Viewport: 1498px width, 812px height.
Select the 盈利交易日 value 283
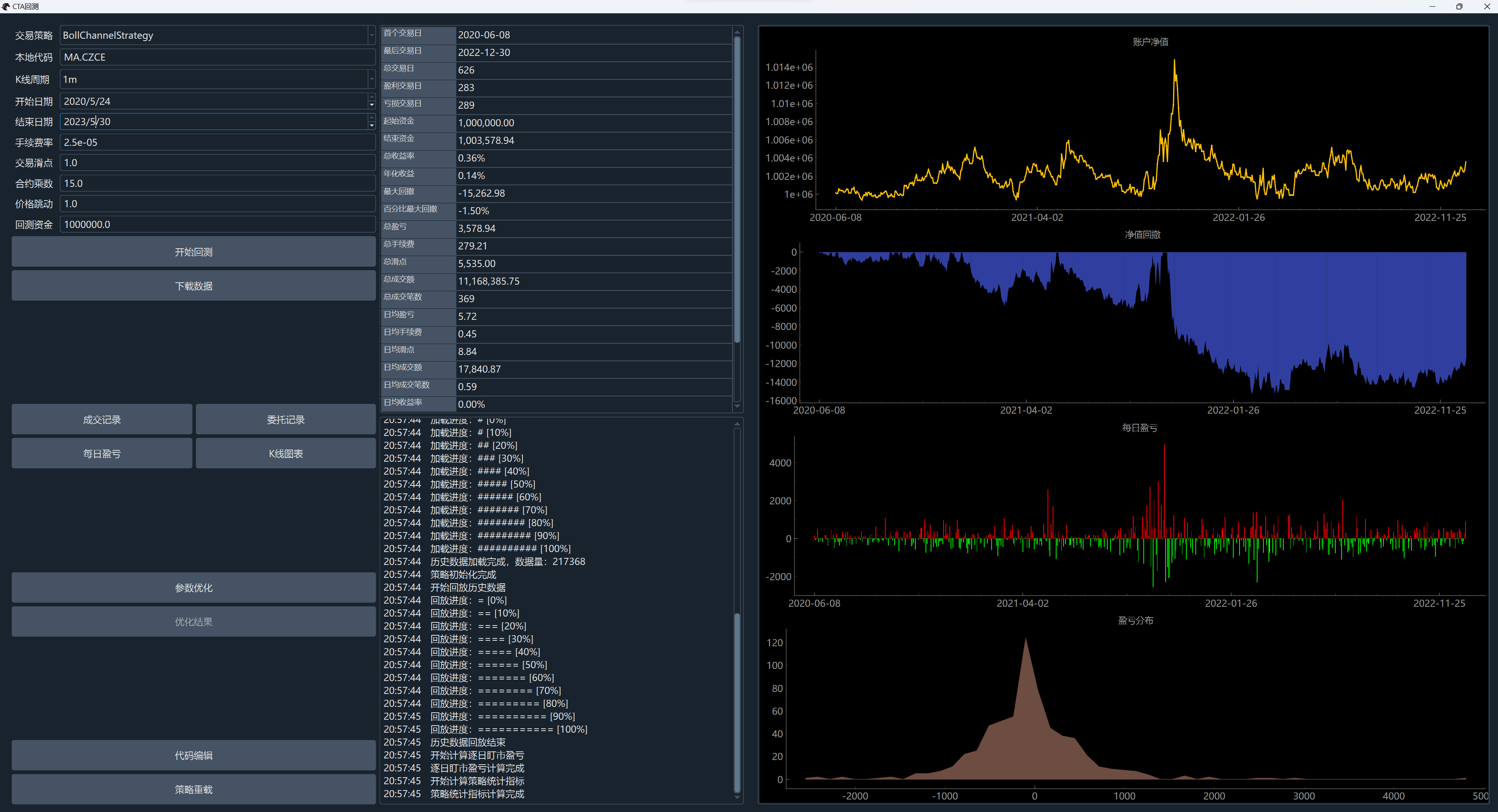coord(466,88)
